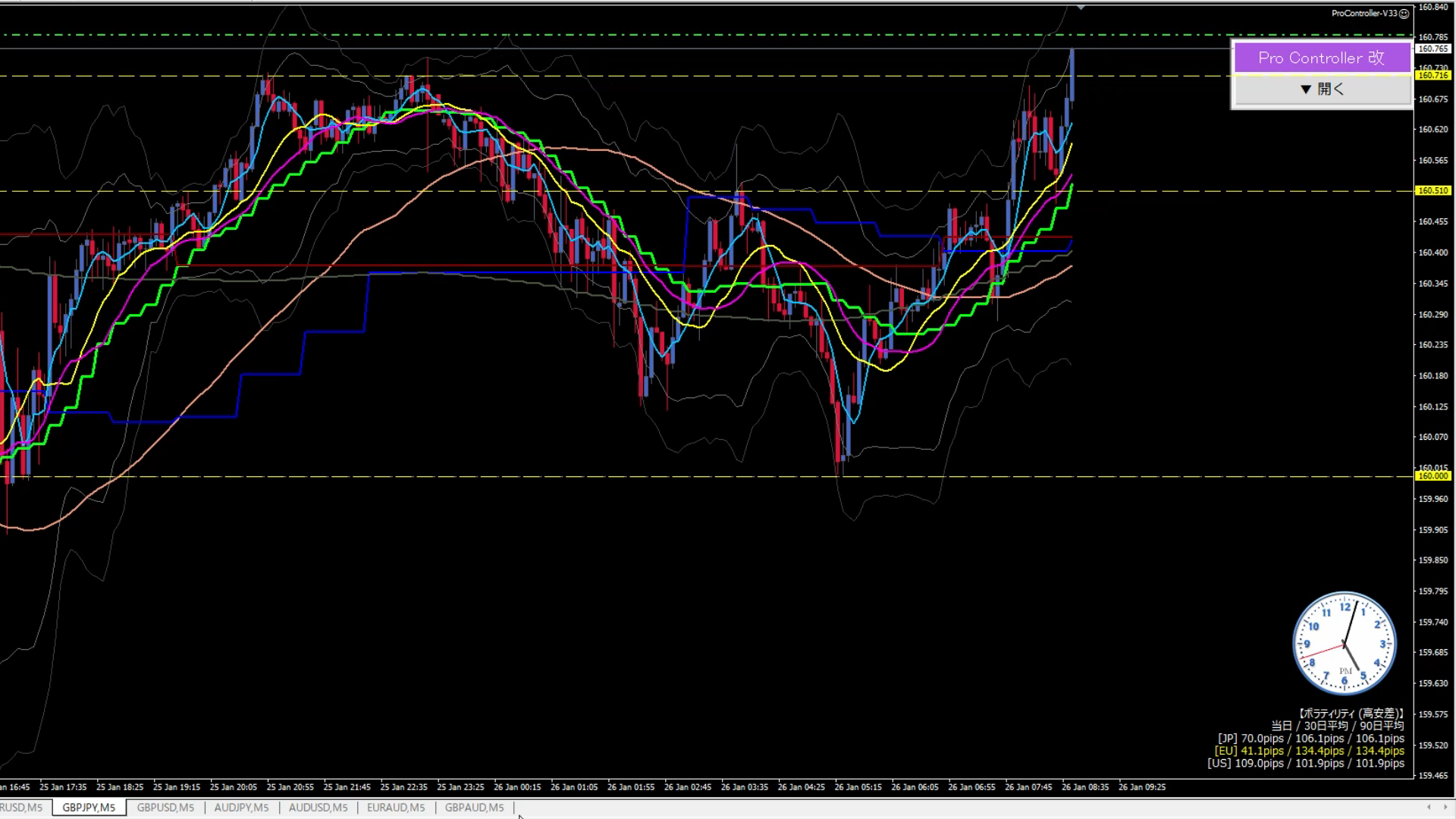Click the 25 Jan 22:35 time axis label
Image resolution: width=1456 pixels, height=819 pixels.
[x=403, y=787]
